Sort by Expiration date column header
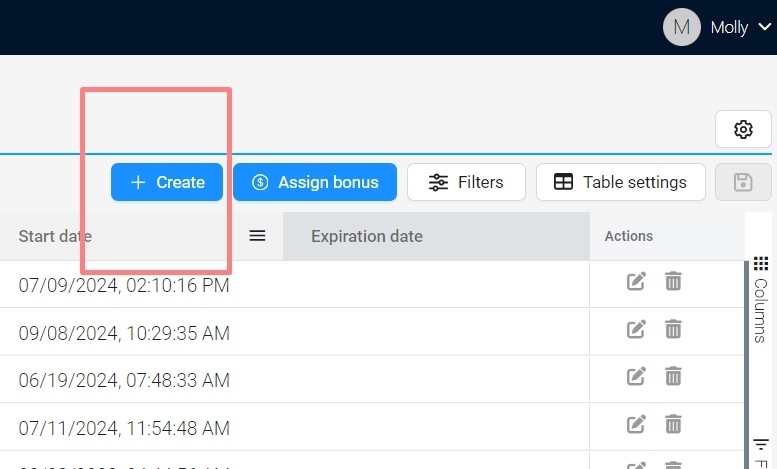The height and width of the screenshot is (469, 777). point(367,236)
